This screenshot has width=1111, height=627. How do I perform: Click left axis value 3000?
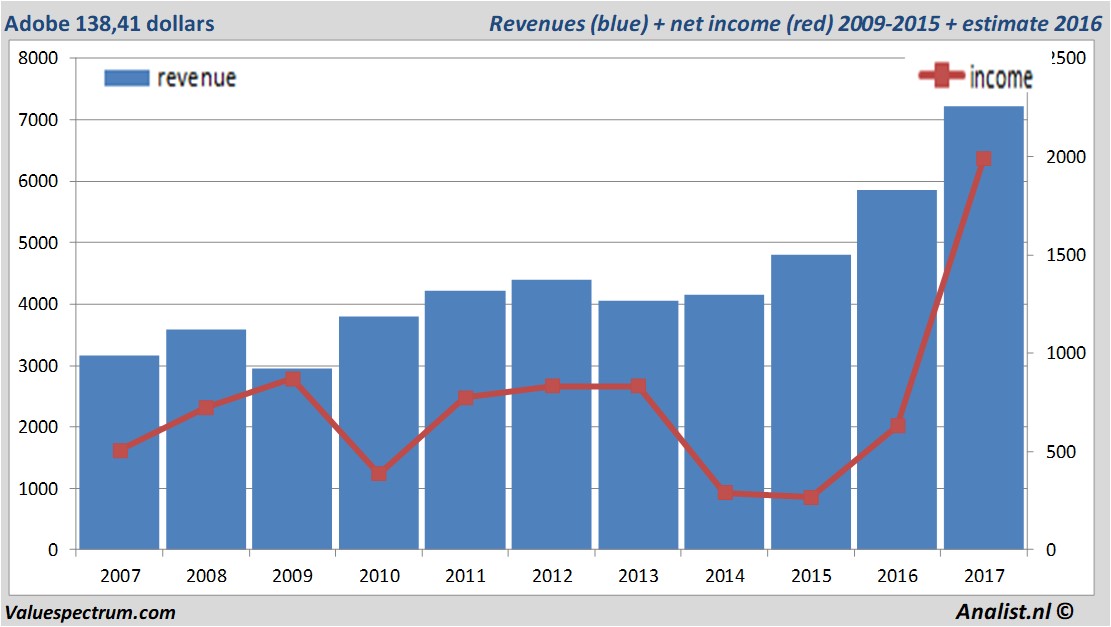tap(38, 366)
